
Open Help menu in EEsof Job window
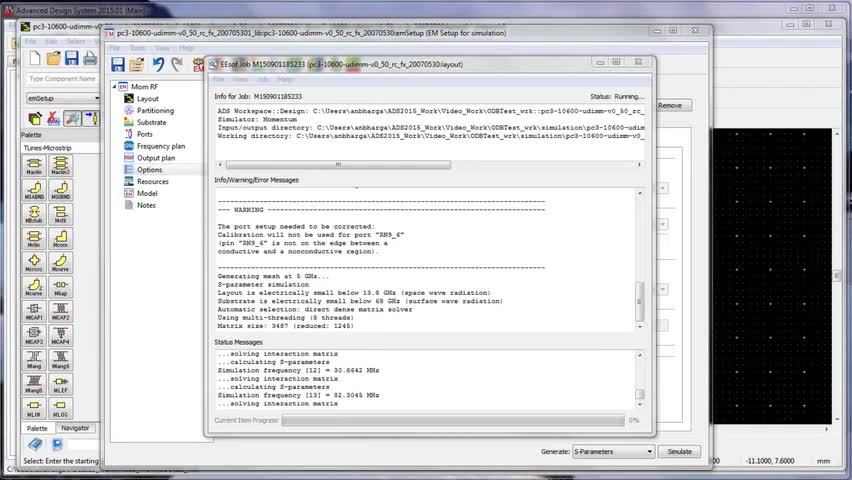click(x=285, y=79)
